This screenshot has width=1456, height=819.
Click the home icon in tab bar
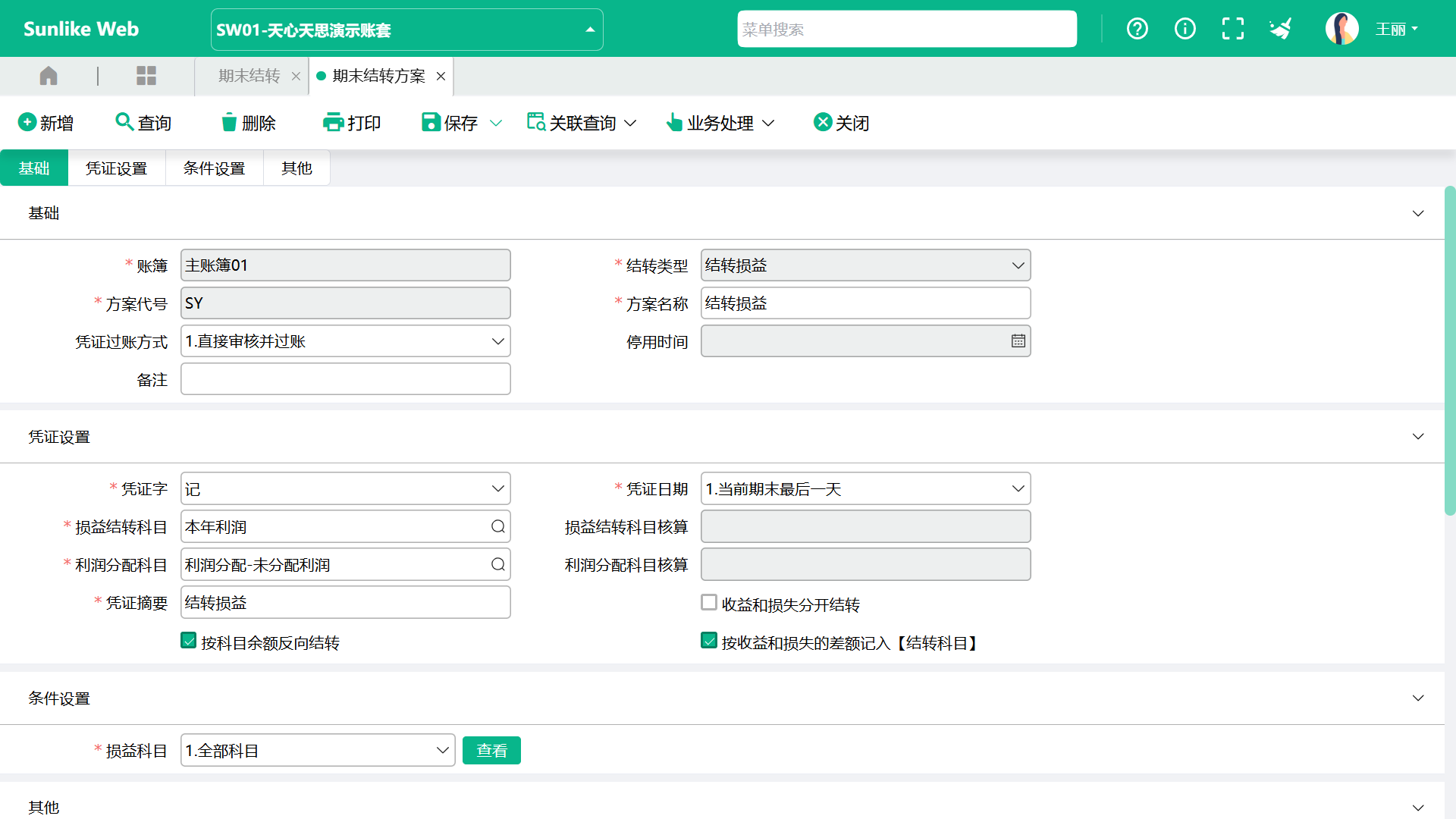pyautogui.click(x=49, y=76)
